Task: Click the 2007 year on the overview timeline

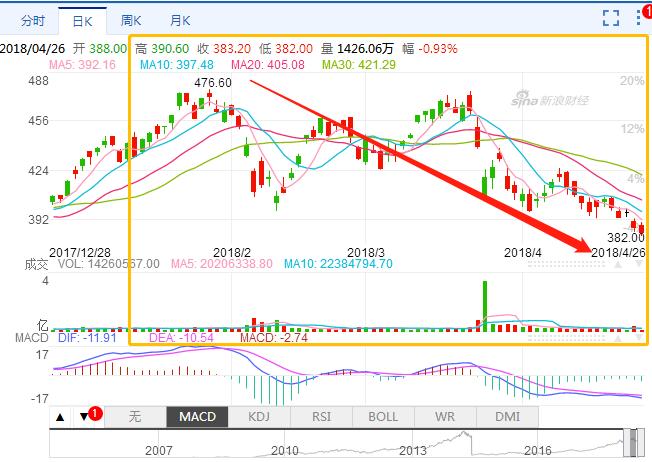Action: click(159, 451)
